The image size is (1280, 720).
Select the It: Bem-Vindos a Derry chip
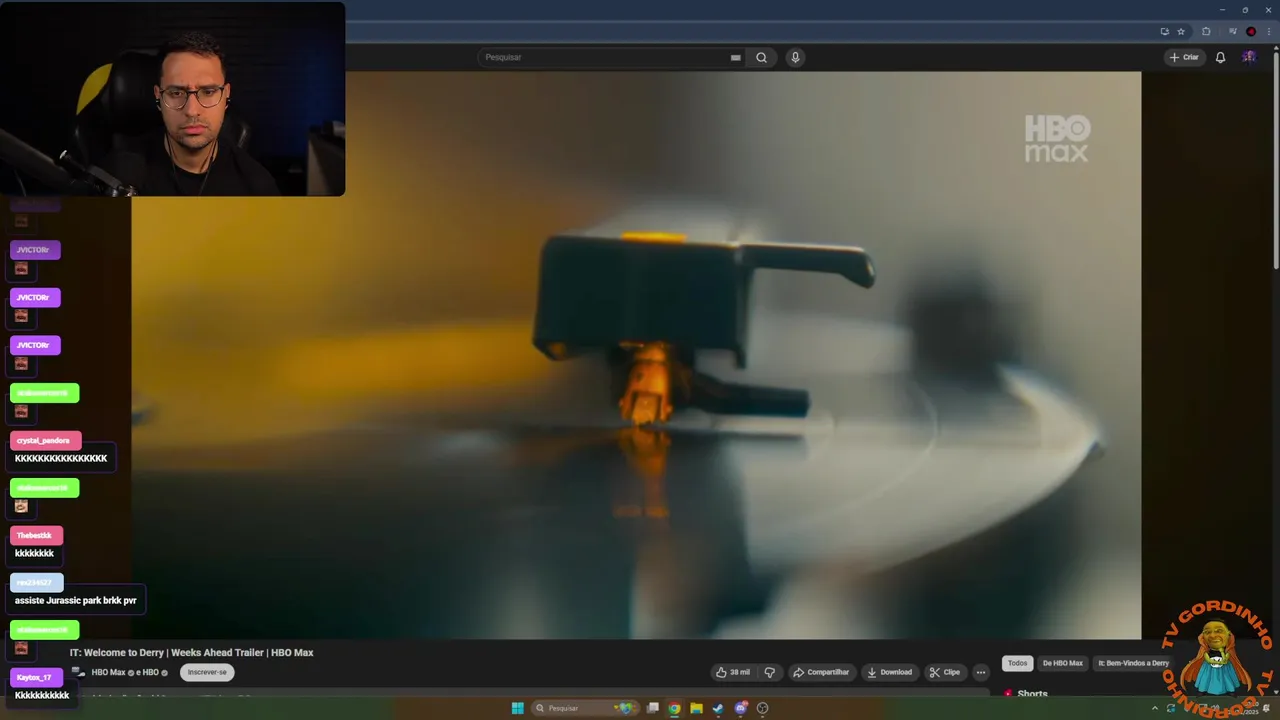coord(1133,663)
